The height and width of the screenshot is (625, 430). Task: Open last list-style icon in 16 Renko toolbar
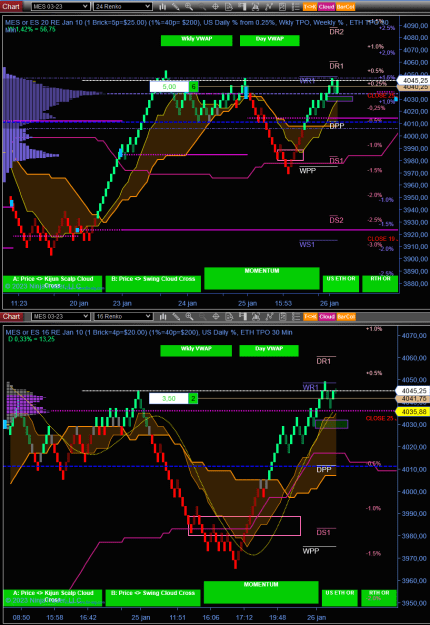pyautogui.click(x=295, y=316)
